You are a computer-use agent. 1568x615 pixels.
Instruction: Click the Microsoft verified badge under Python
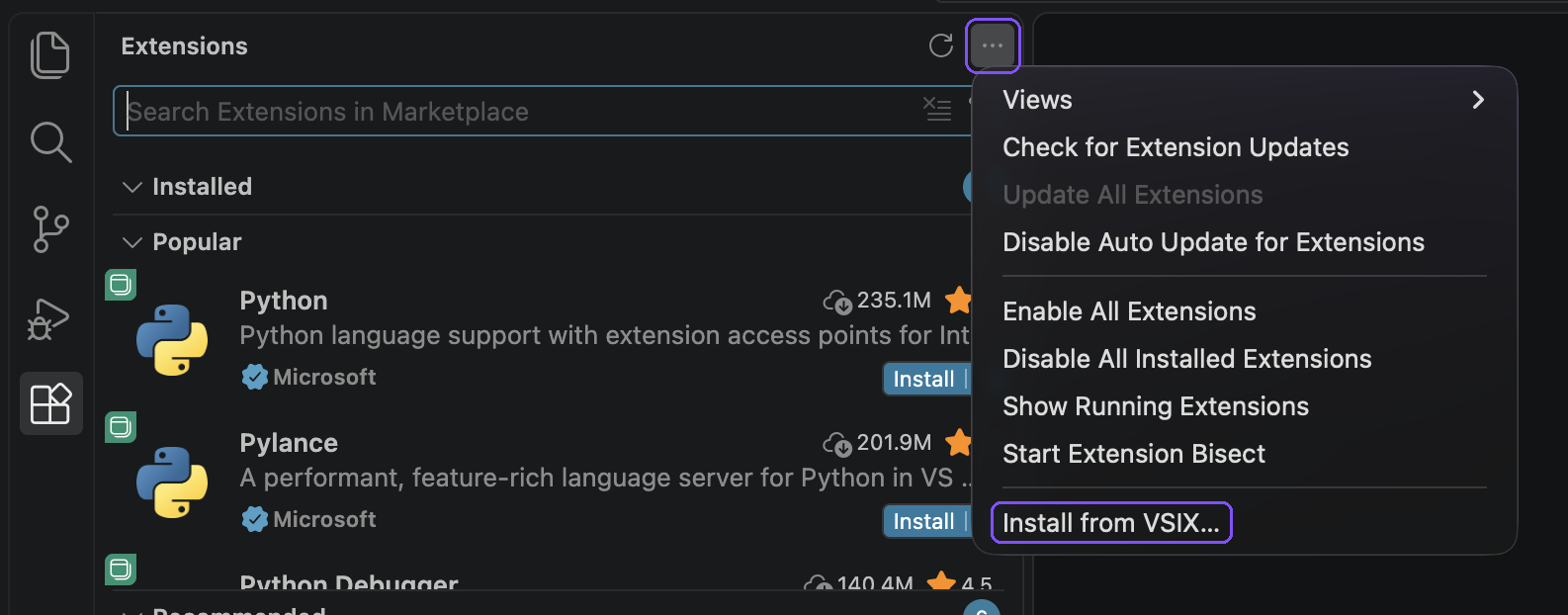click(254, 377)
